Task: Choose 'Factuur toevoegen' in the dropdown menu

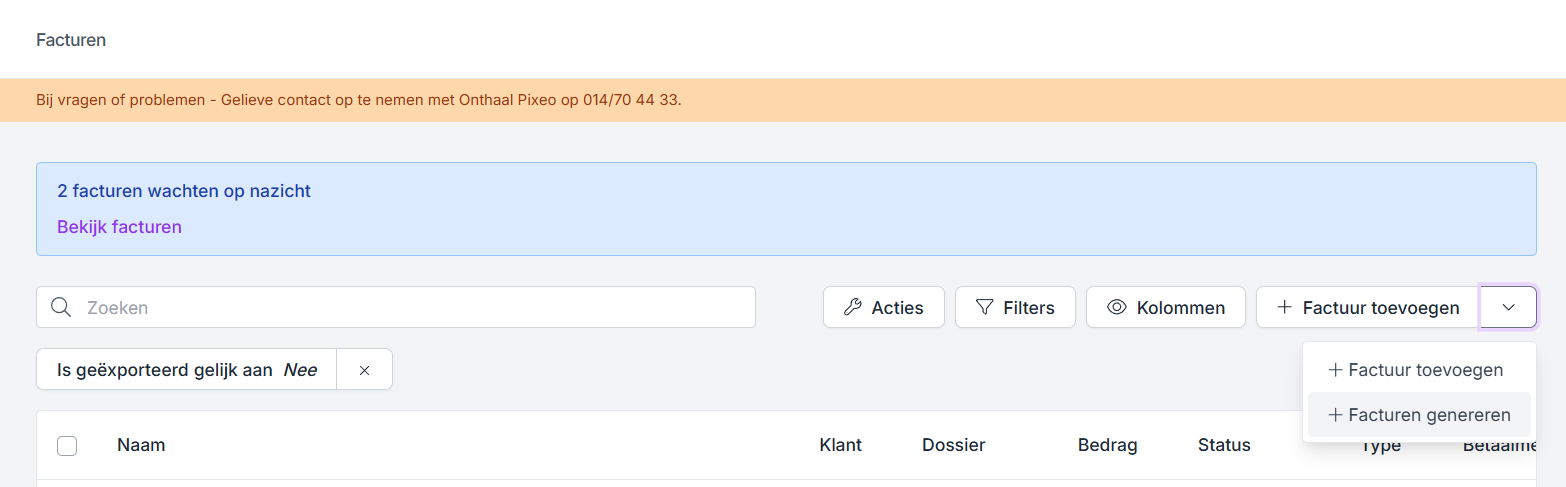Action: click(x=1416, y=370)
